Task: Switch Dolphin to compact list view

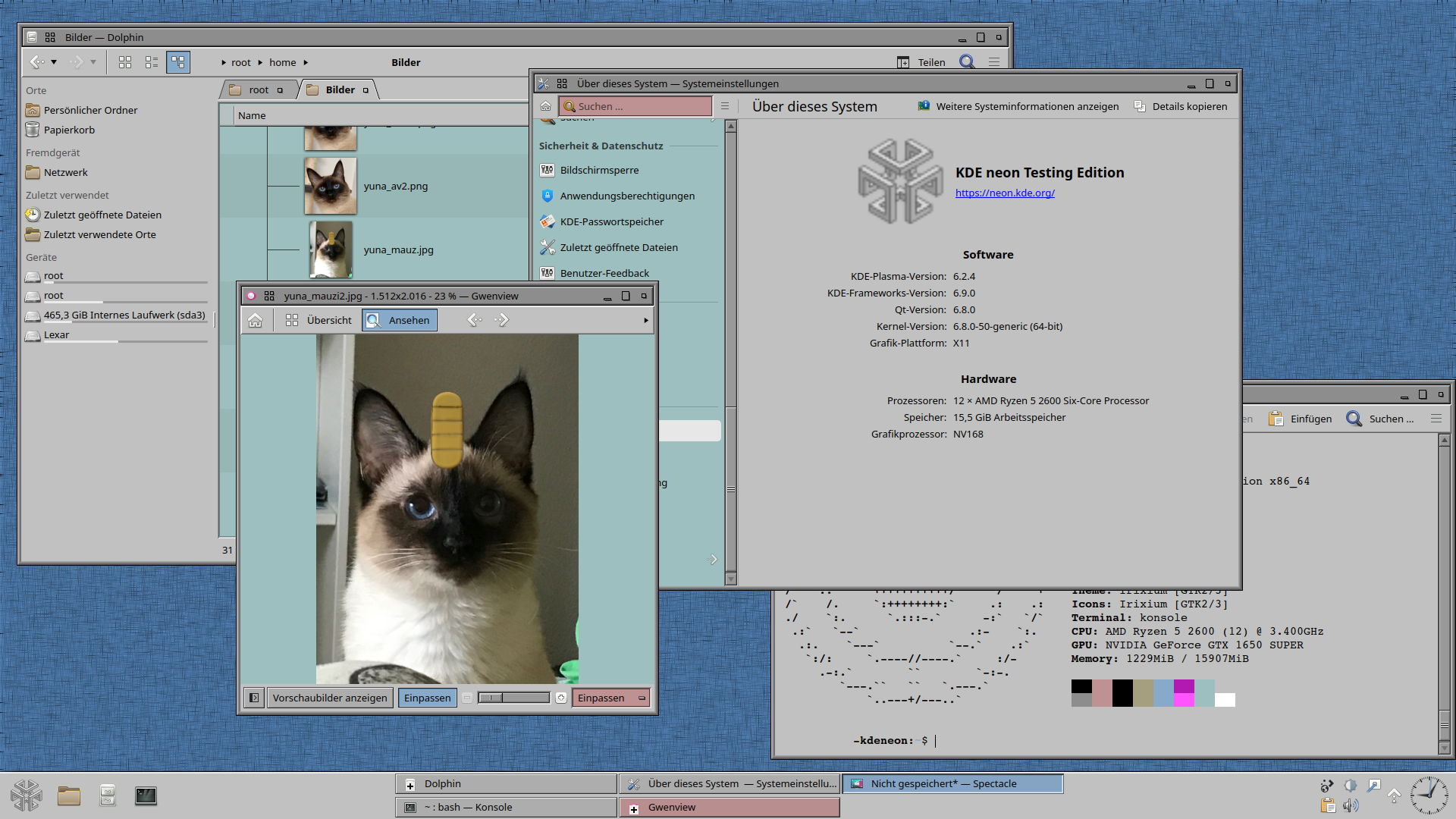Action: tap(152, 62)
